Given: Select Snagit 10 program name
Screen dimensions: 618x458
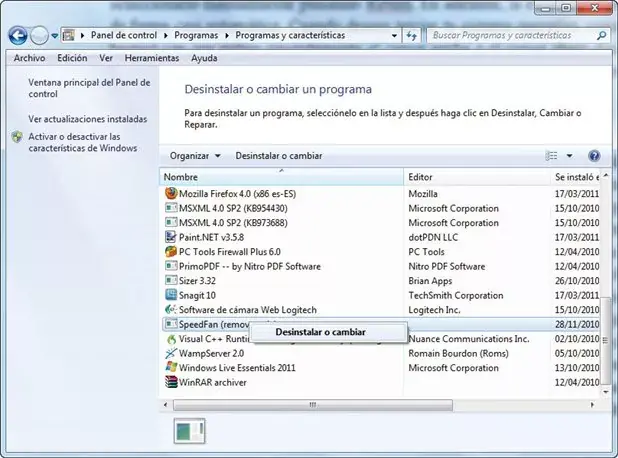Looking at the screenshot, I should pos(197,296).
